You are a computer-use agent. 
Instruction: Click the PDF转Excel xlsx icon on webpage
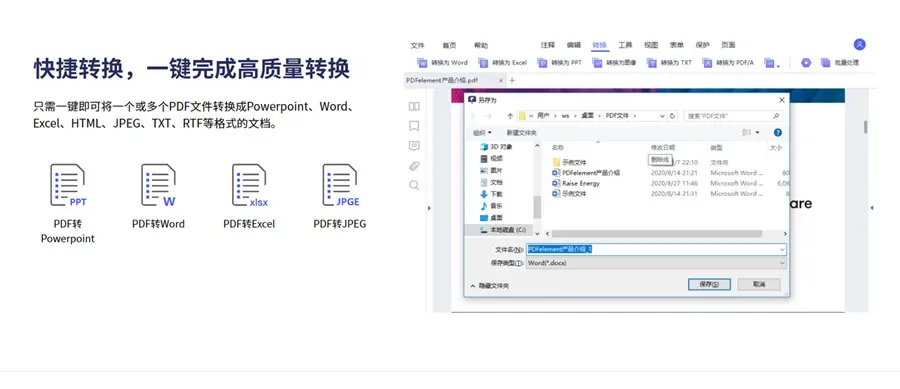click(250, 185)
